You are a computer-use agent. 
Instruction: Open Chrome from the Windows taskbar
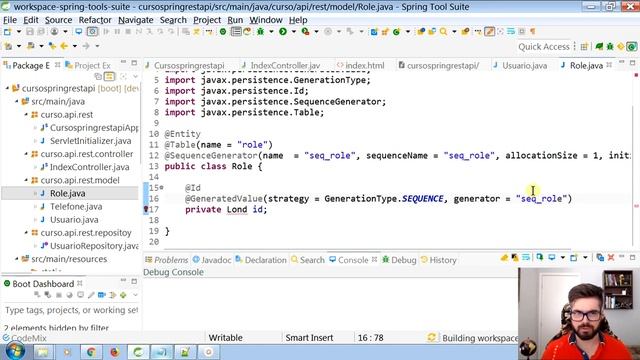tap(91, 352)
